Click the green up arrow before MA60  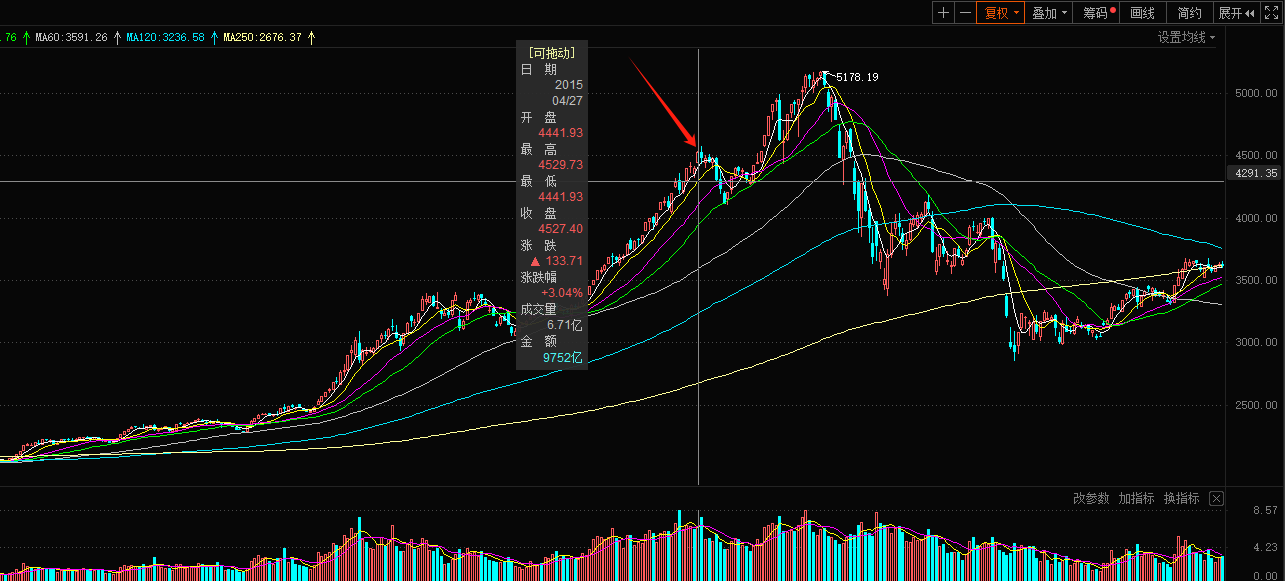24,37
